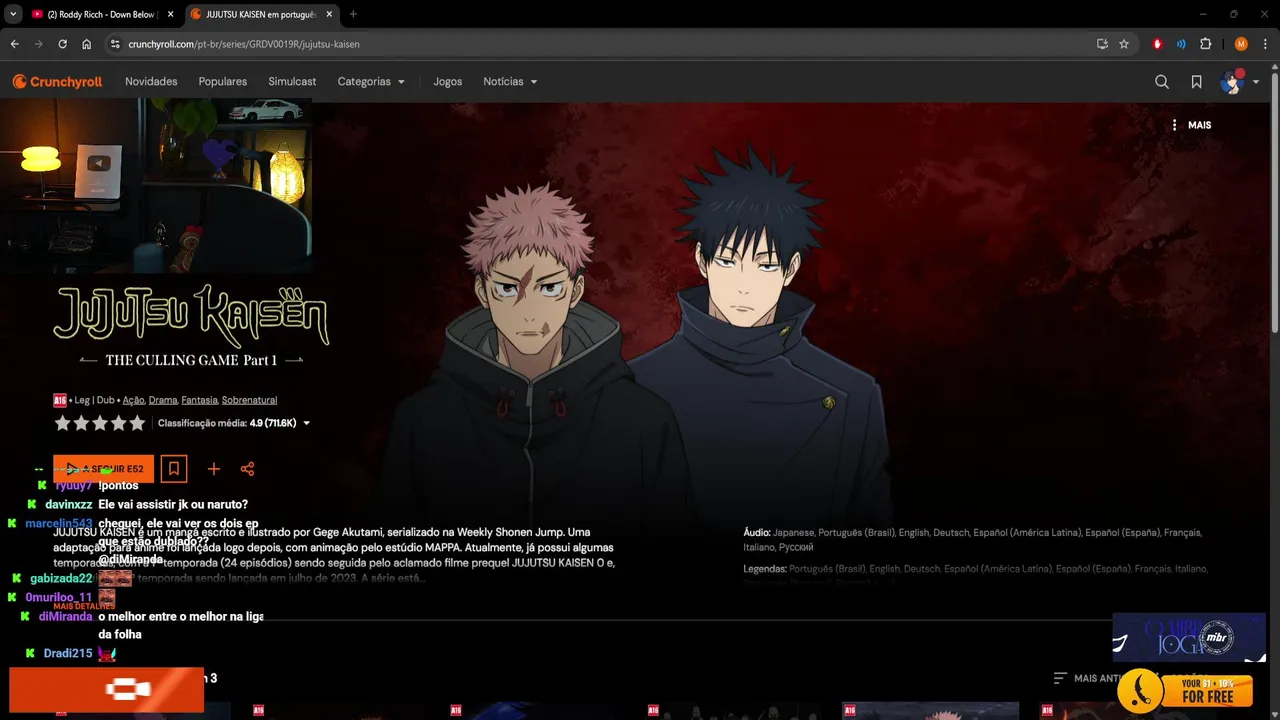Expand the profile menu arrow
This screenshot has height=720, width=1280.
point(1256,82)
